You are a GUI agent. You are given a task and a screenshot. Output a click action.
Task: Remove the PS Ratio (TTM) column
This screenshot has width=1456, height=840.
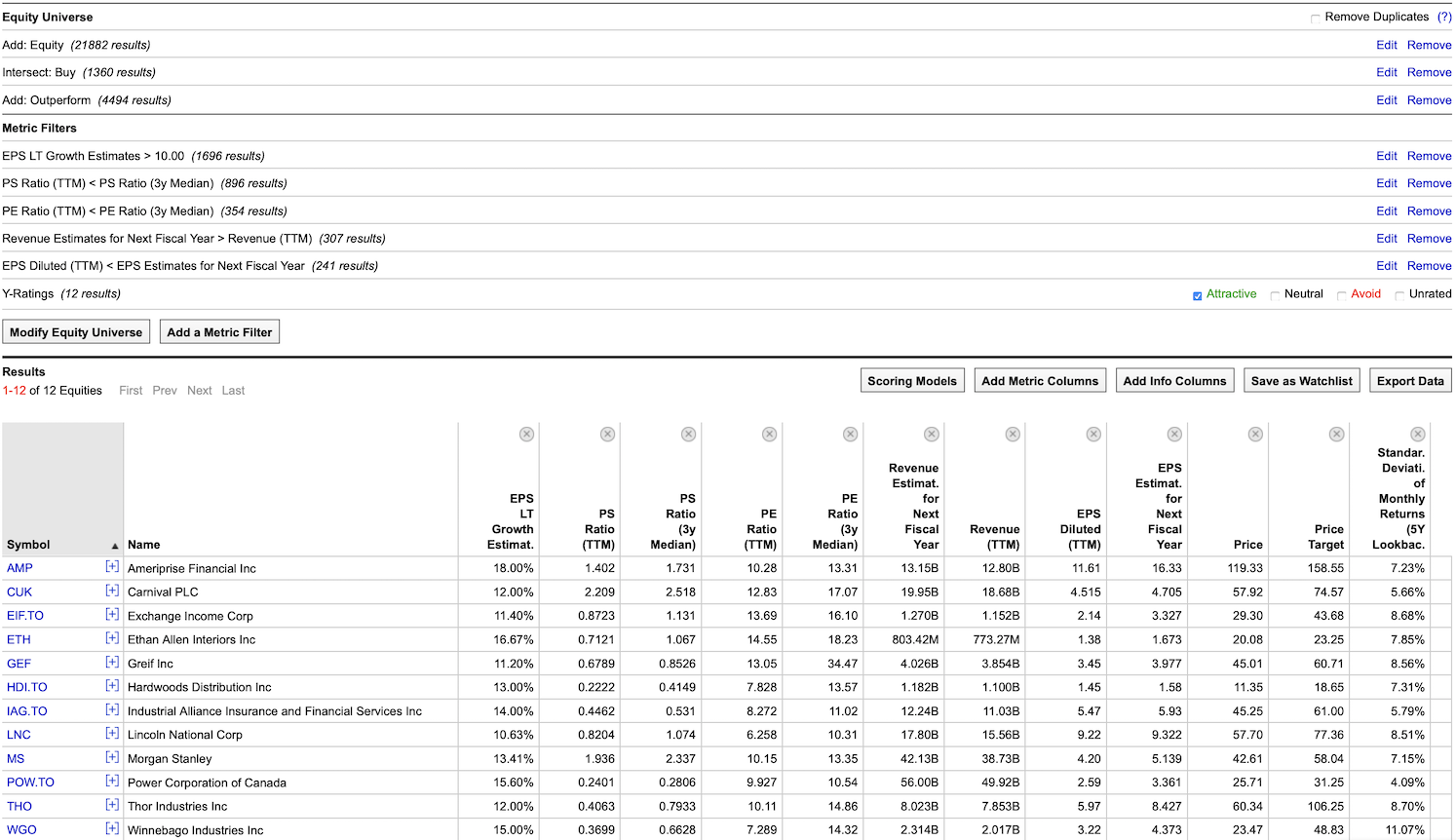point(607,434)
